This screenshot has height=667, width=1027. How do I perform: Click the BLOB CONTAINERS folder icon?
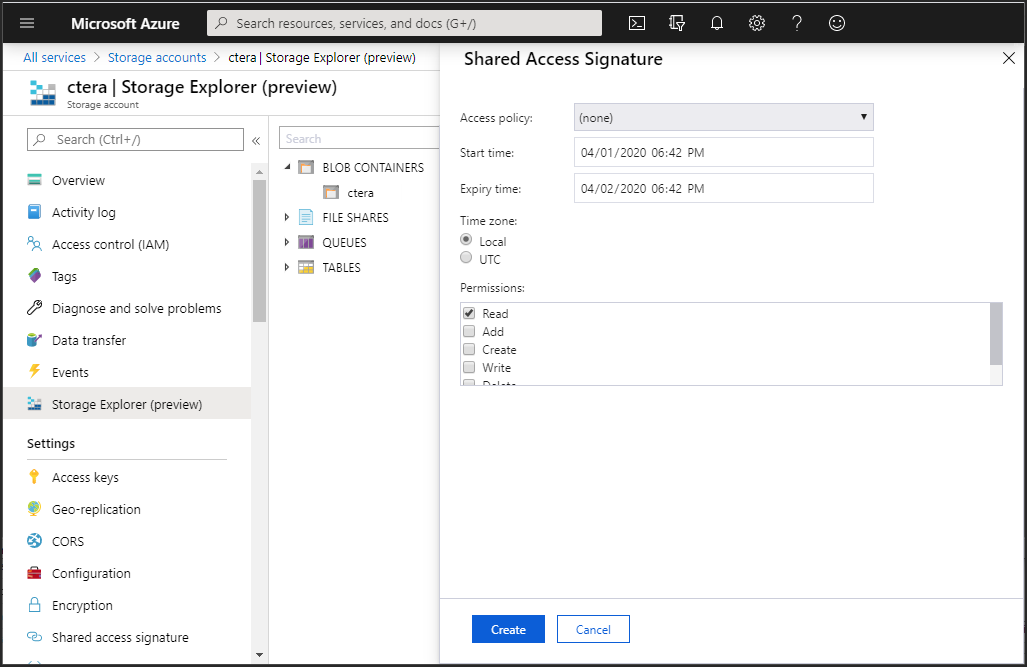(306, 167)
